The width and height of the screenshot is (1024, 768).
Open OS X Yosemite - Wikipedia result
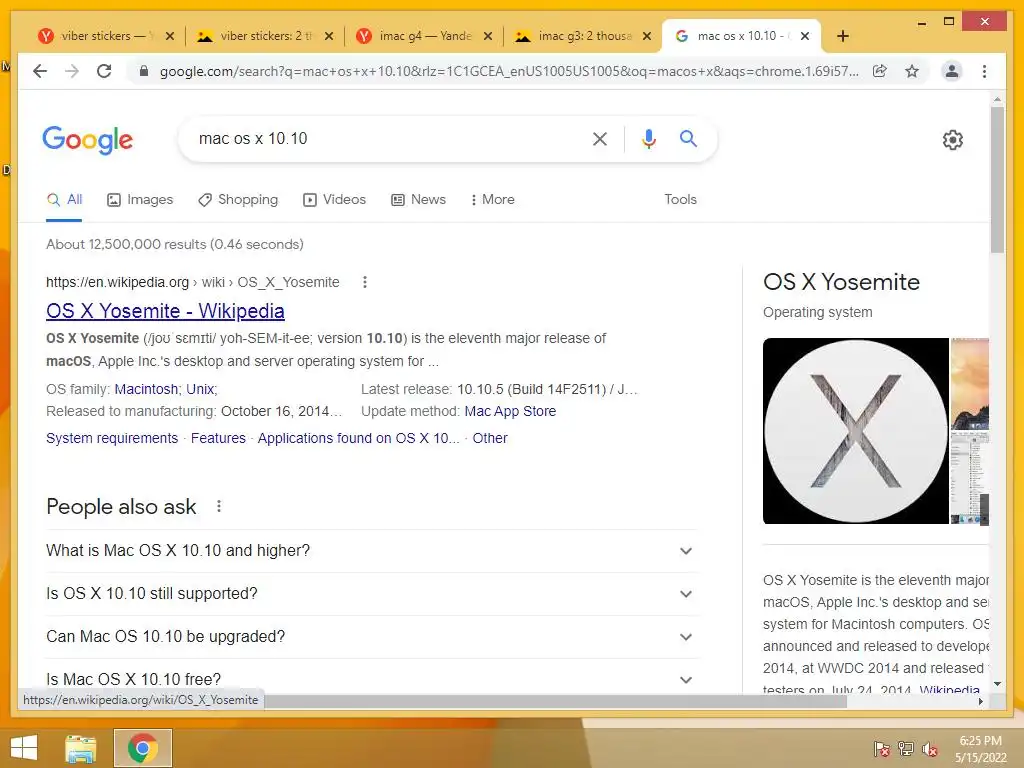[x=165, y=311]
